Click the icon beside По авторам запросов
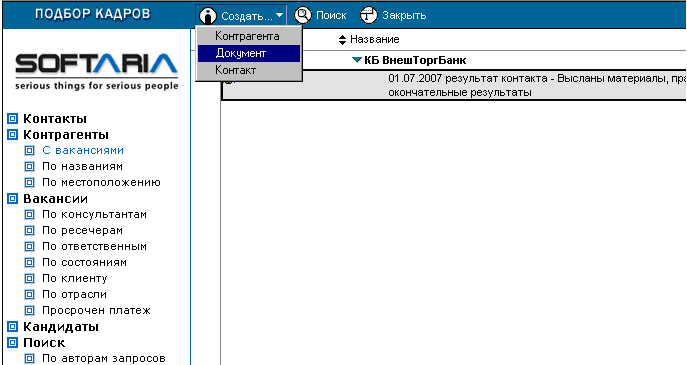Viewport: 687px width, 365px height. pyautogui.click(x=29, y=359)
